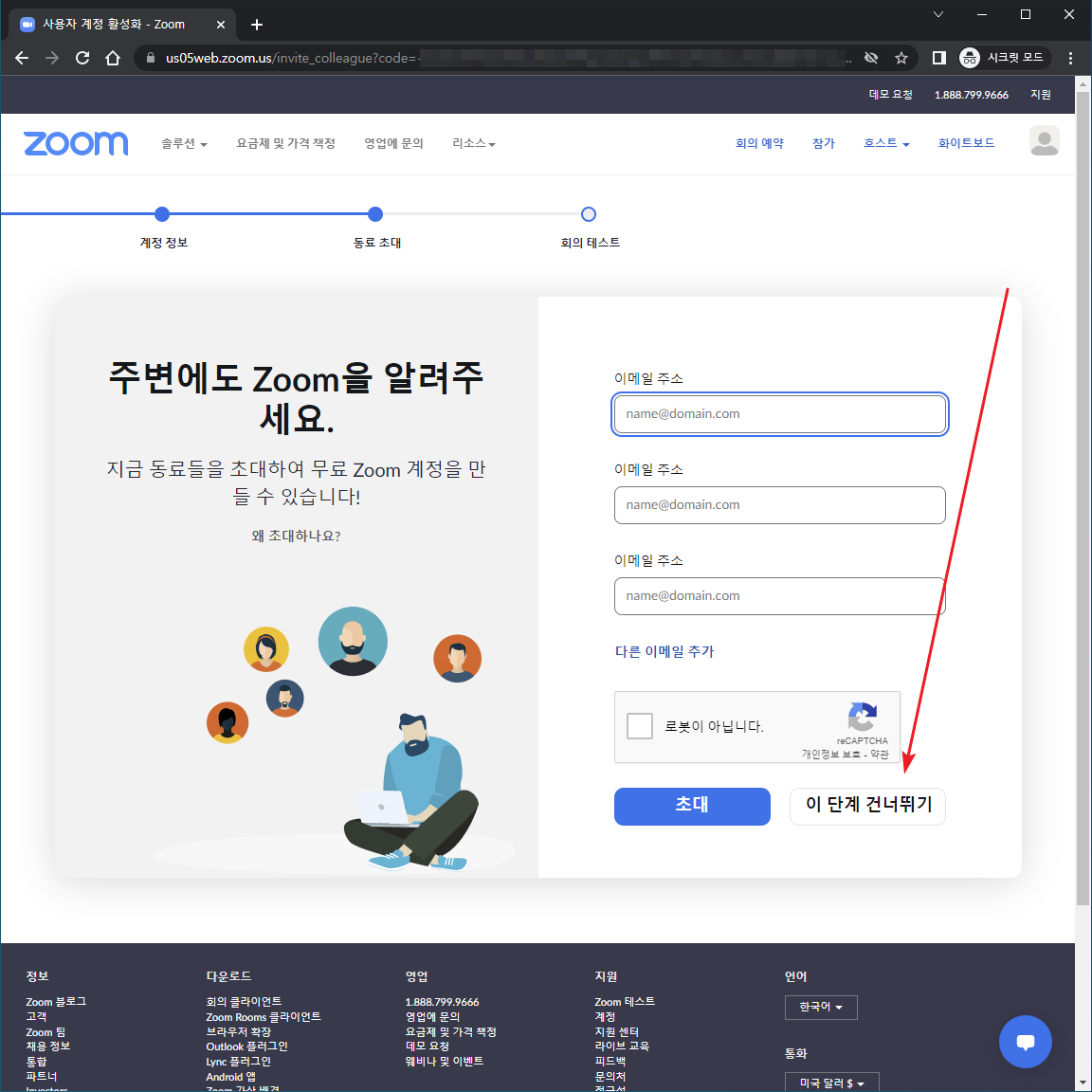Click the reCAPTCHA logo
This screenshot has width=1092, height=1092.
(x=863, y=718)
